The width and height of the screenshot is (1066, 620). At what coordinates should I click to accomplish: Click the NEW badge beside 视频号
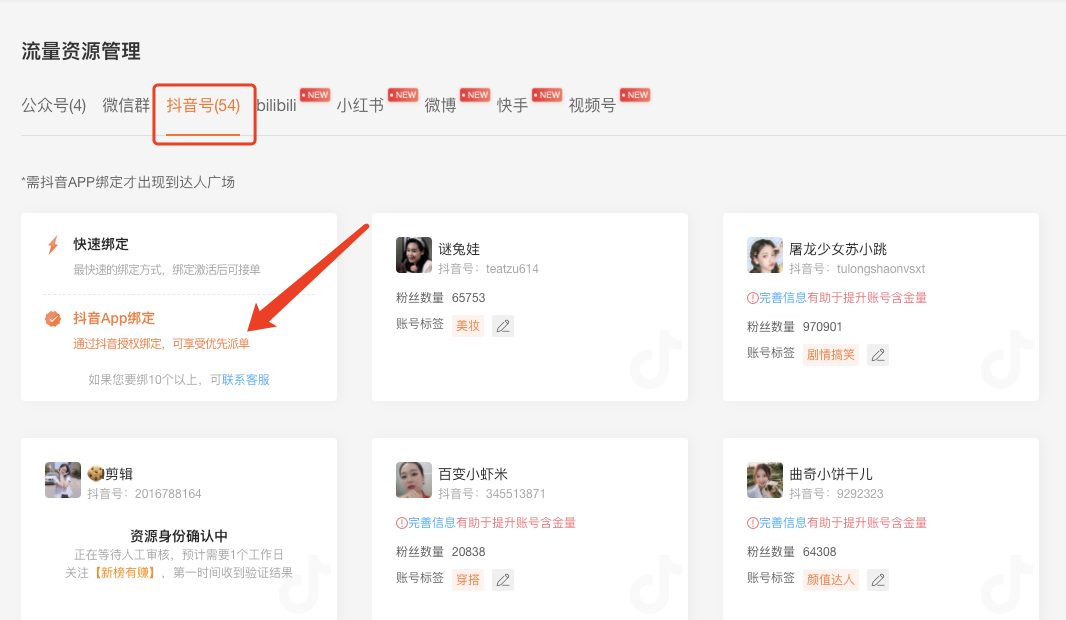coord(635,95)
